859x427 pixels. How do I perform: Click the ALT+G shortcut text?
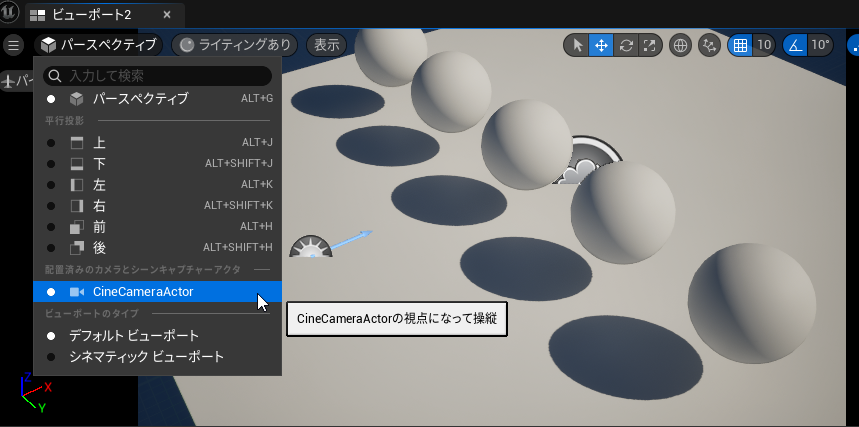pyautogui.click(x=257, y=99)
